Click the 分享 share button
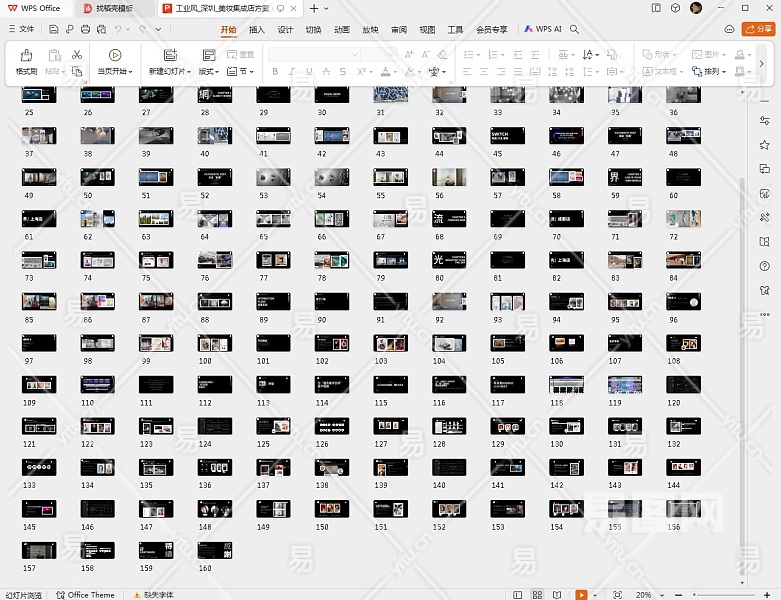Screen dimensions: 781x600 point(759,30)
